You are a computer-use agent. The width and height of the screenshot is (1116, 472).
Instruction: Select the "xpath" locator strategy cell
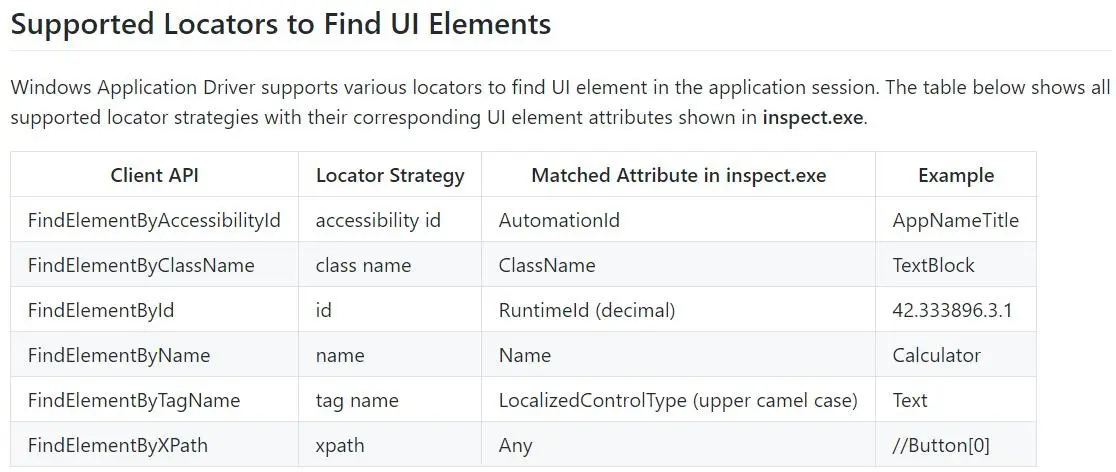[340, 445]
